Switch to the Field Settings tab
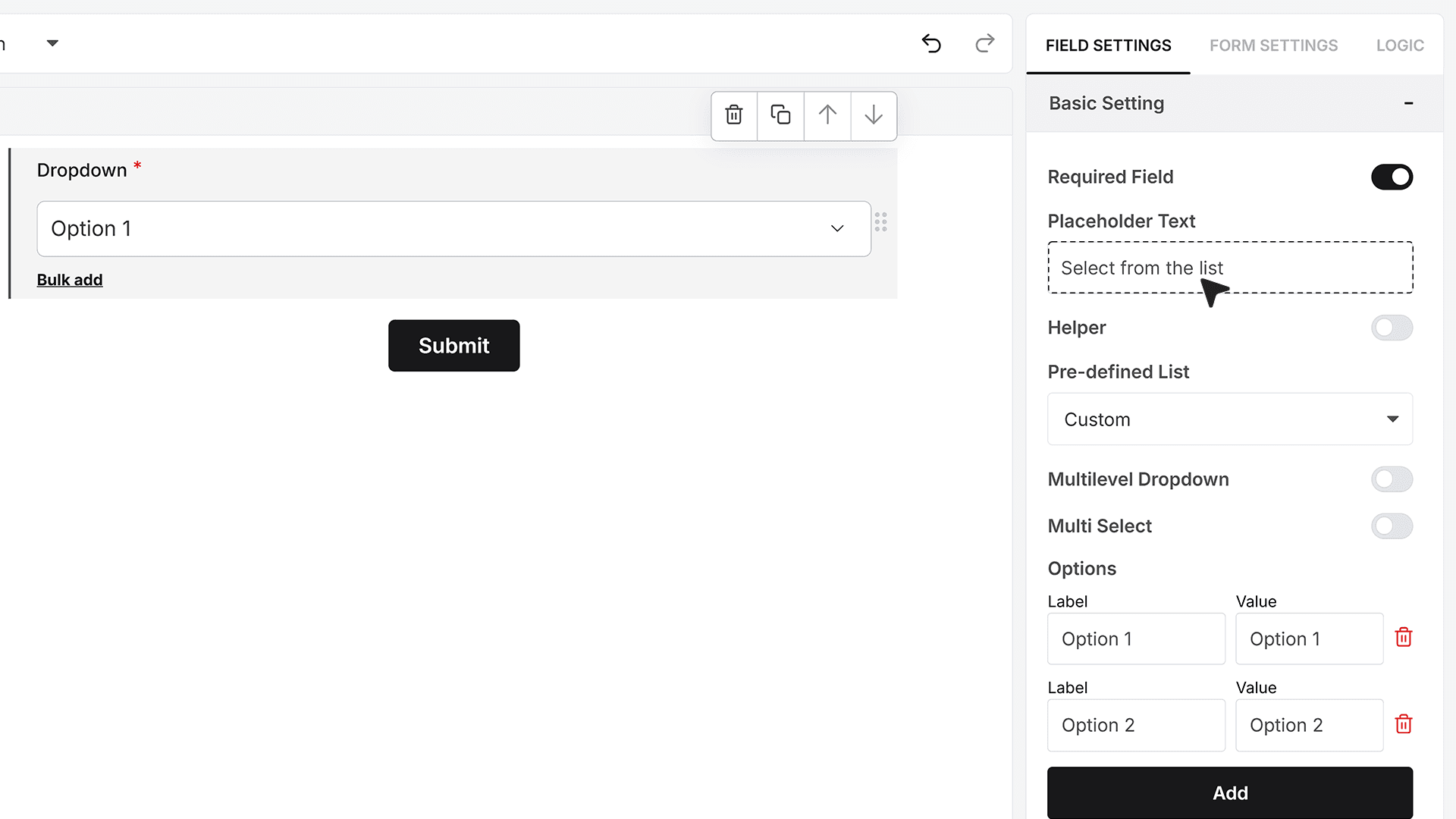1456x819 pixels. coord(1108,45)
